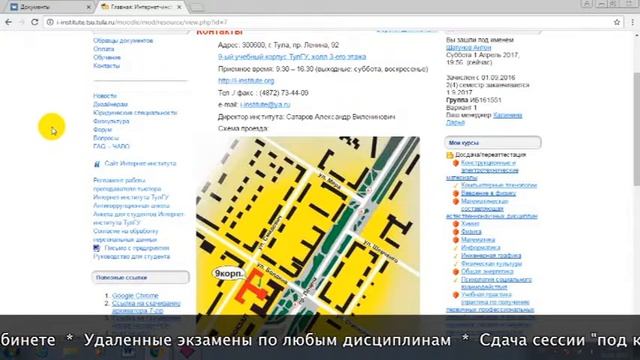Open the Форум link
This screenshot has width=640, height=360.
click(102, 130)
